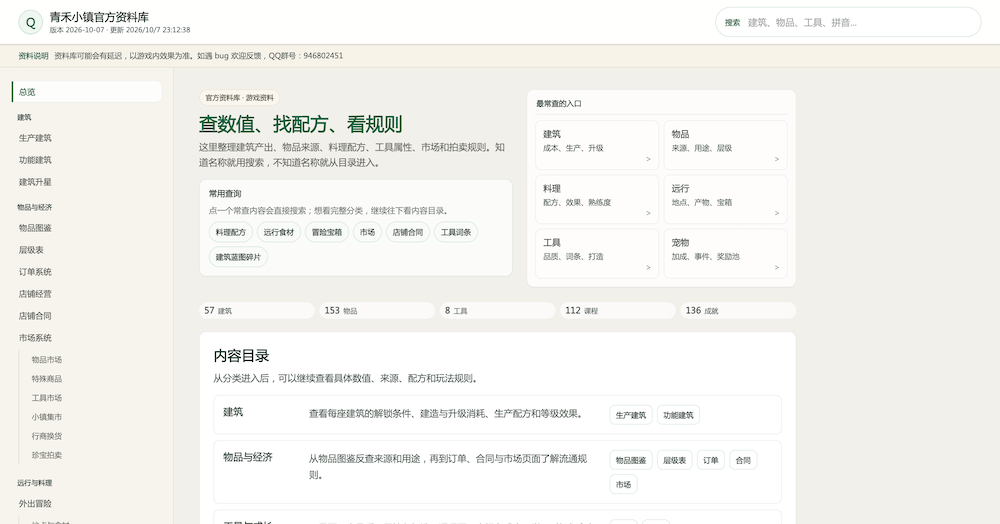Click QQ group number 946802451
This screenshot has width=1000, height=524.
(323, 55)
